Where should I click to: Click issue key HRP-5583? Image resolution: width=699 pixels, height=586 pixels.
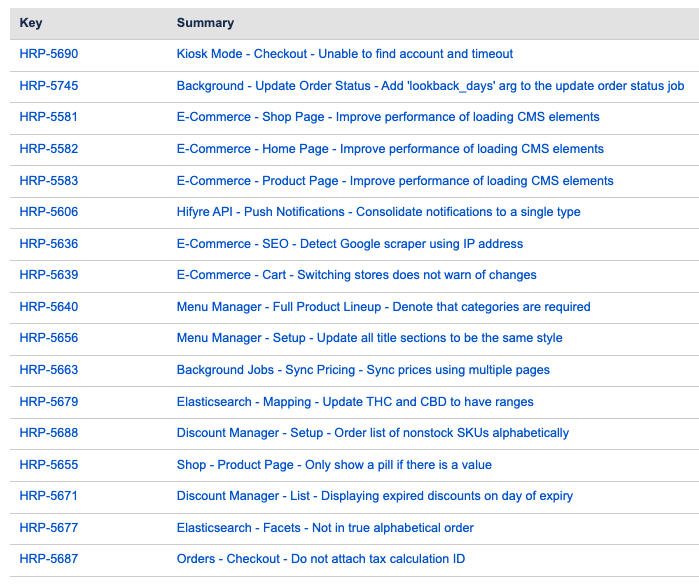48,181
